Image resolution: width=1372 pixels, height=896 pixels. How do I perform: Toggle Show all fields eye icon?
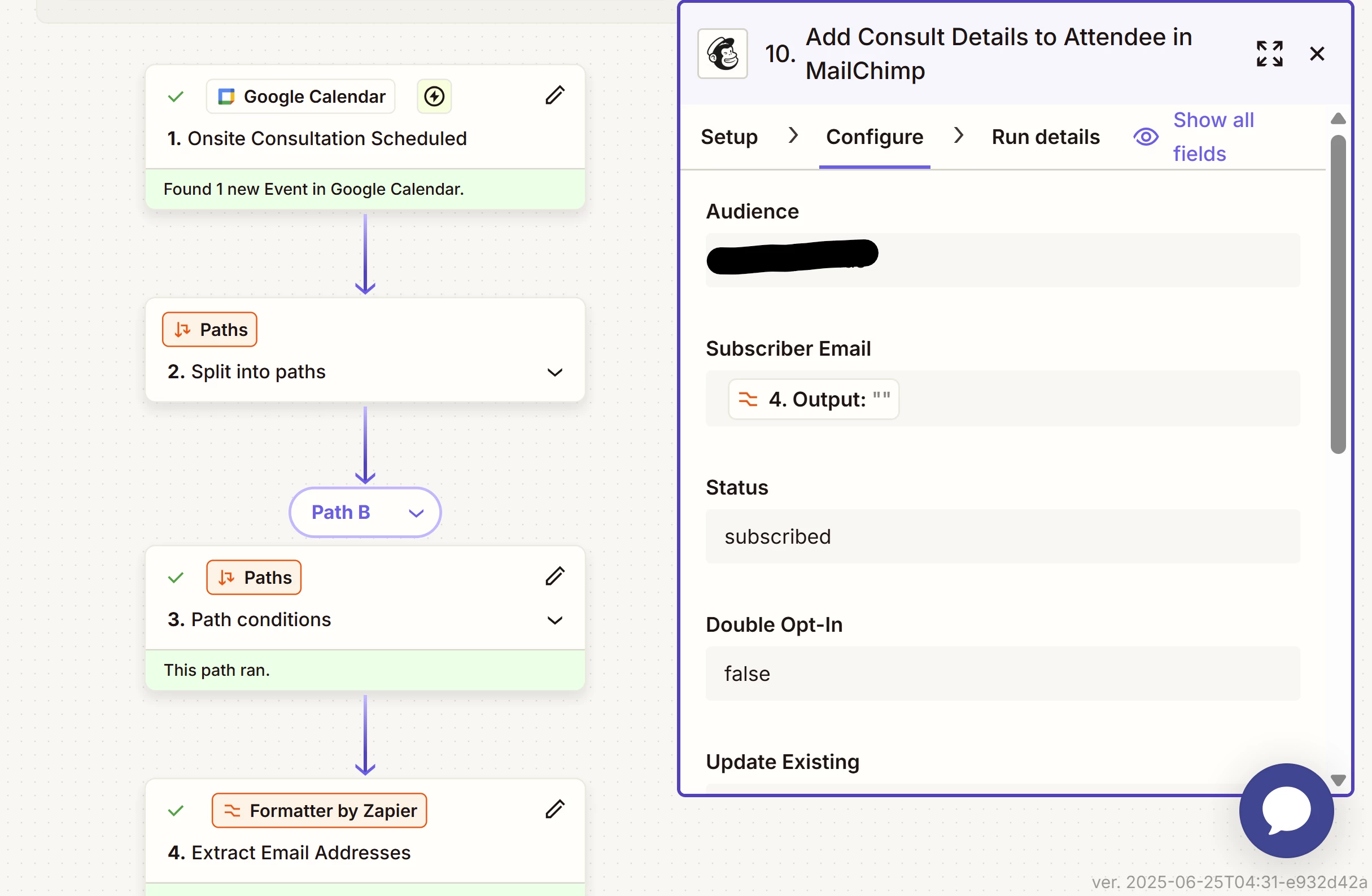click(x=1146, y=137)
